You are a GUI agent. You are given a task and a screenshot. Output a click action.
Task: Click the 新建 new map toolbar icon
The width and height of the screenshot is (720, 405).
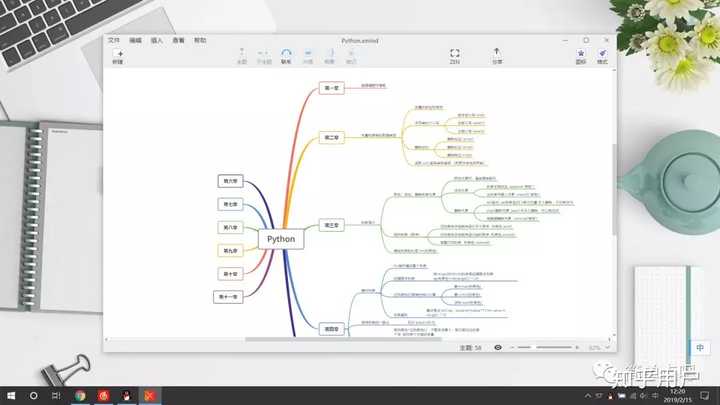pyautogui.click(x=118, y=56)
